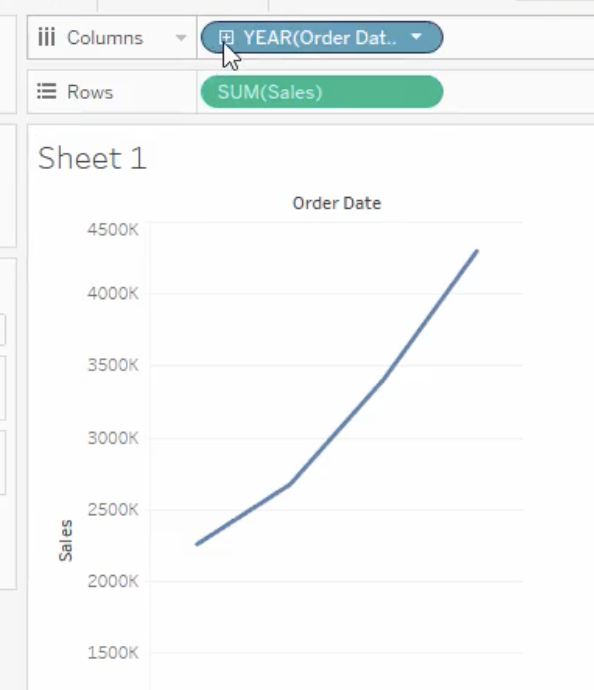Click empty area of the Columns shelf
The width and height of the screenshot is (594, 690).
pos(517,37)
